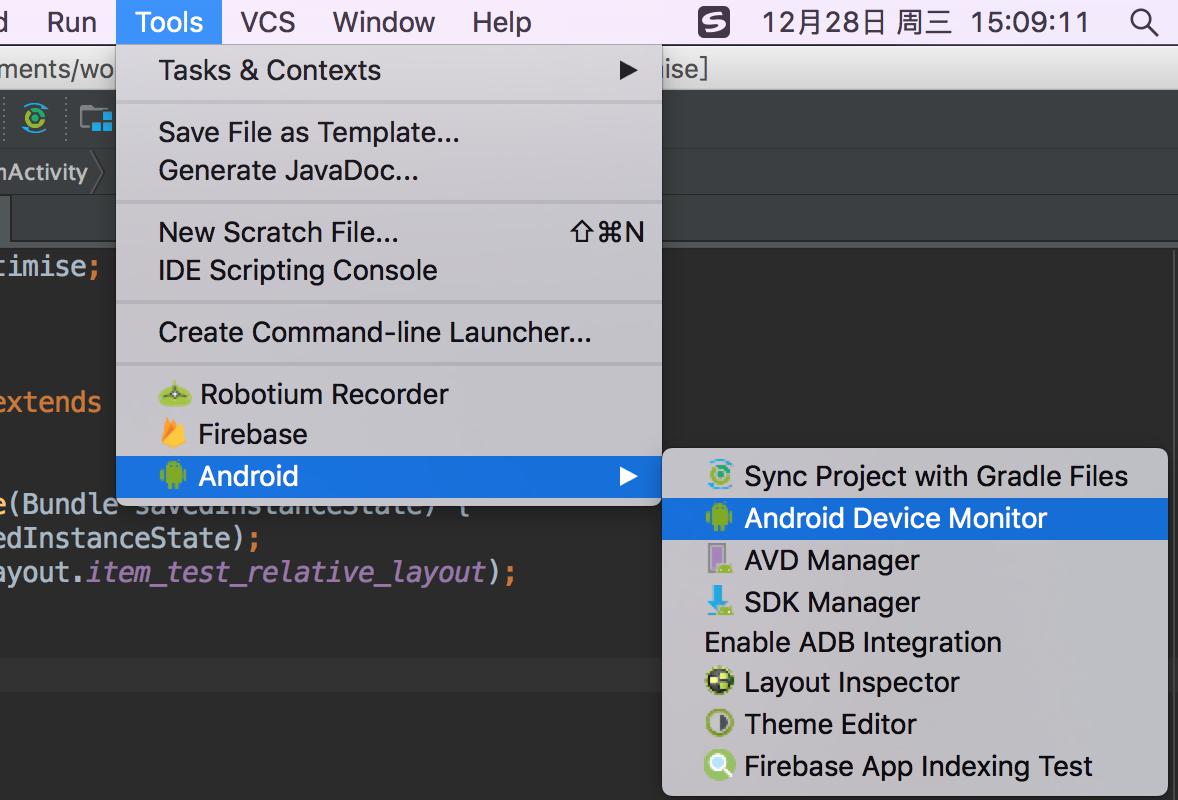Select Create Command-line Launcher entry
Screen dimensions: 1178x800
pos(374,332)
